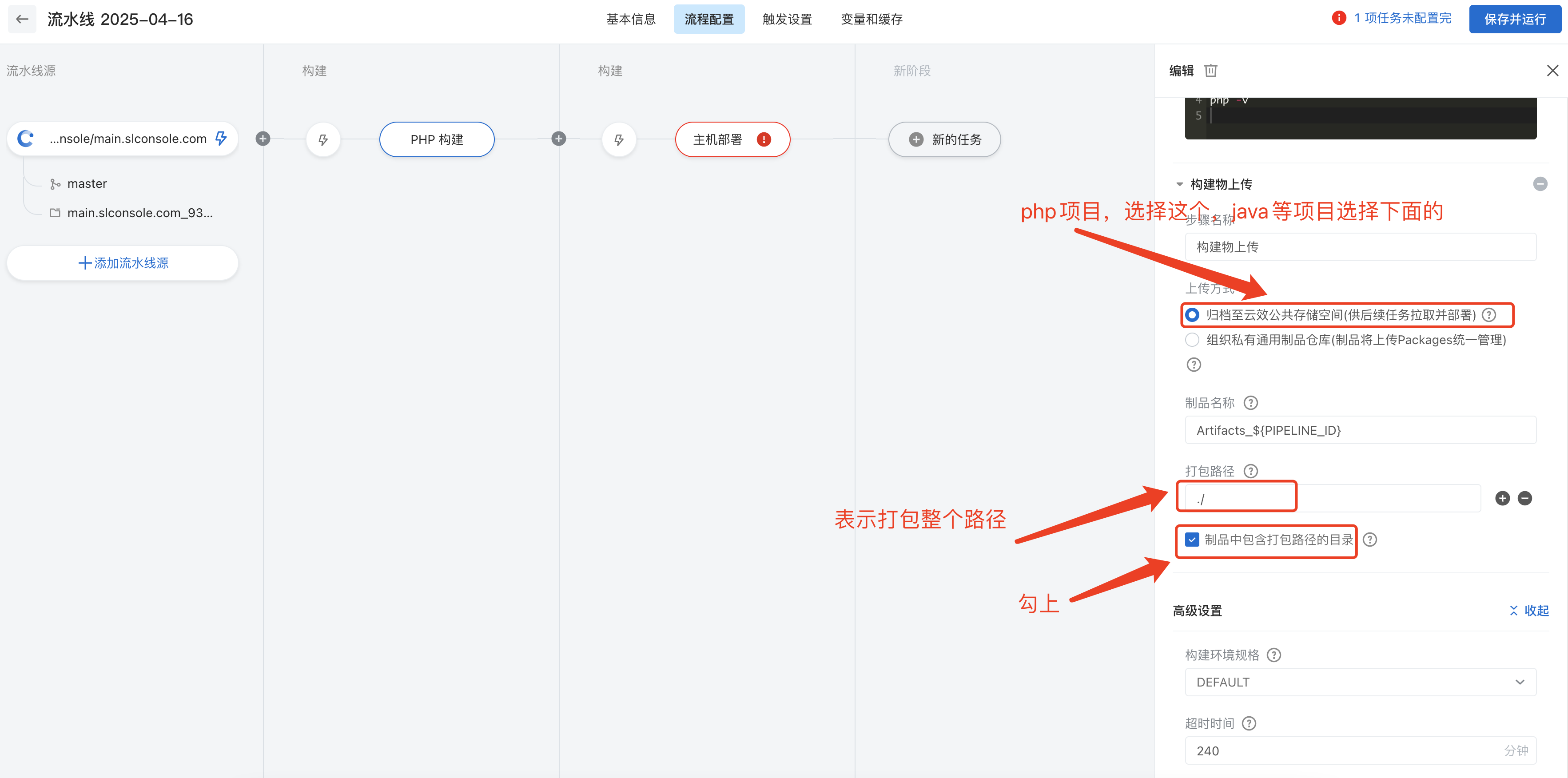The image size is (1568, 778).
Task: Open the 基本信息 tab
Action: [x=631, y=19]
